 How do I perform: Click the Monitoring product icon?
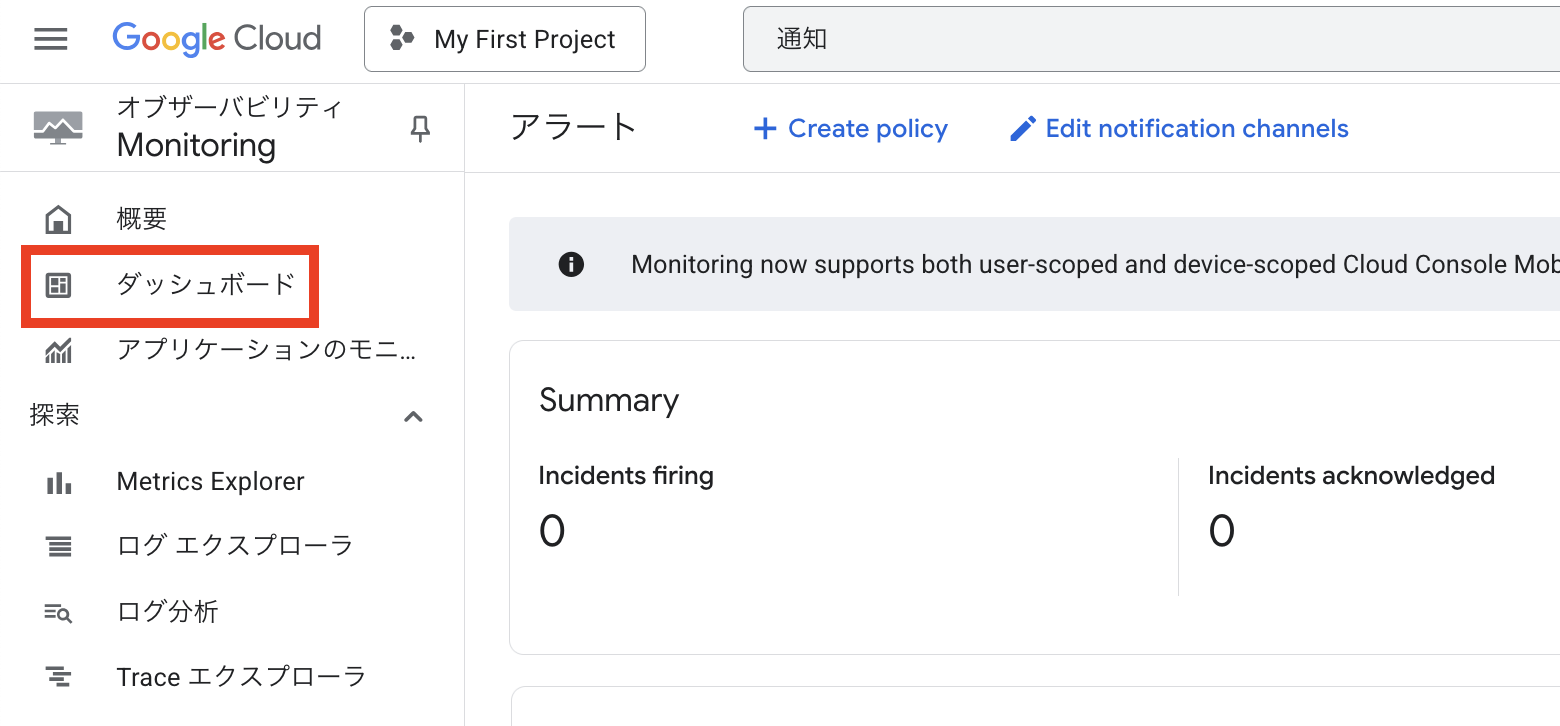pyautogui.click(x=58, y=128)
